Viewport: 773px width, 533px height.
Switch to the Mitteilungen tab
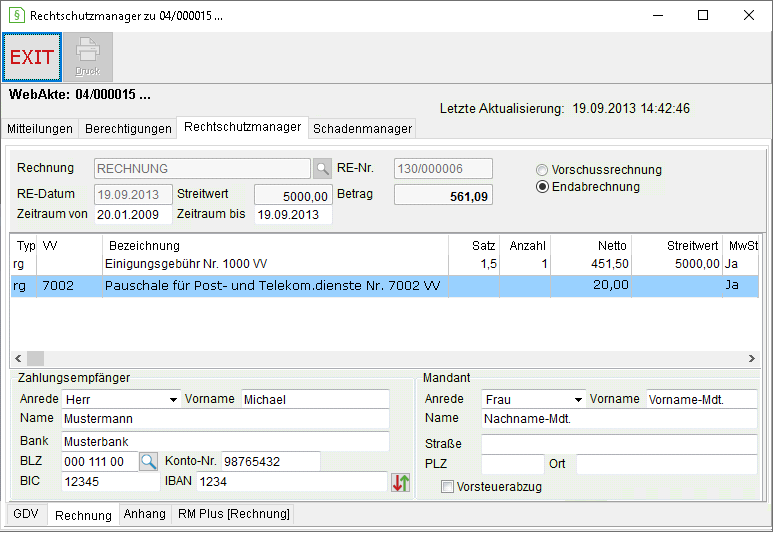point(40,129)
